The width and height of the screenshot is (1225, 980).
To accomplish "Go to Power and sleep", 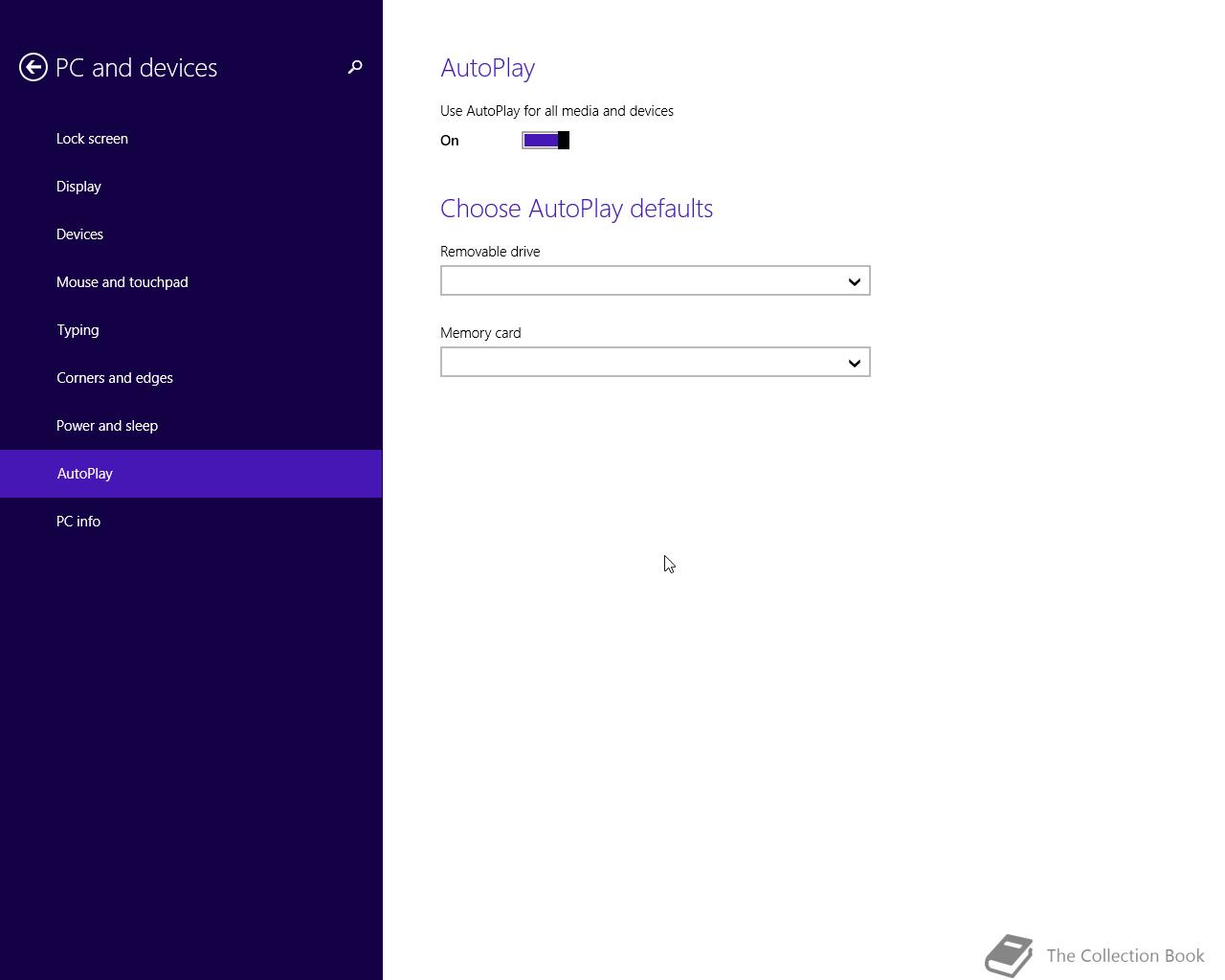I will point(191,426).
